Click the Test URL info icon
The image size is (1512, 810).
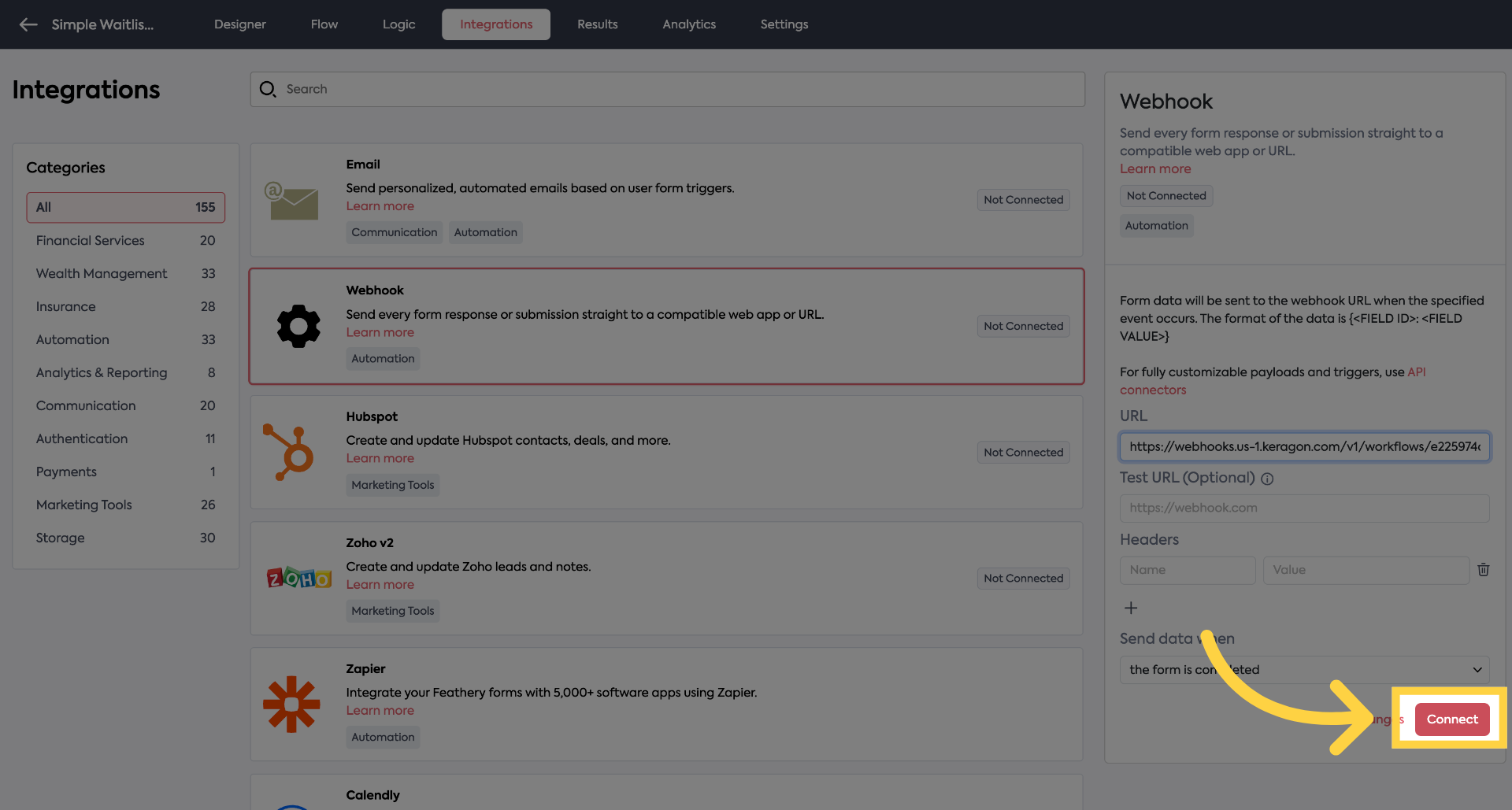[1267, 479]
